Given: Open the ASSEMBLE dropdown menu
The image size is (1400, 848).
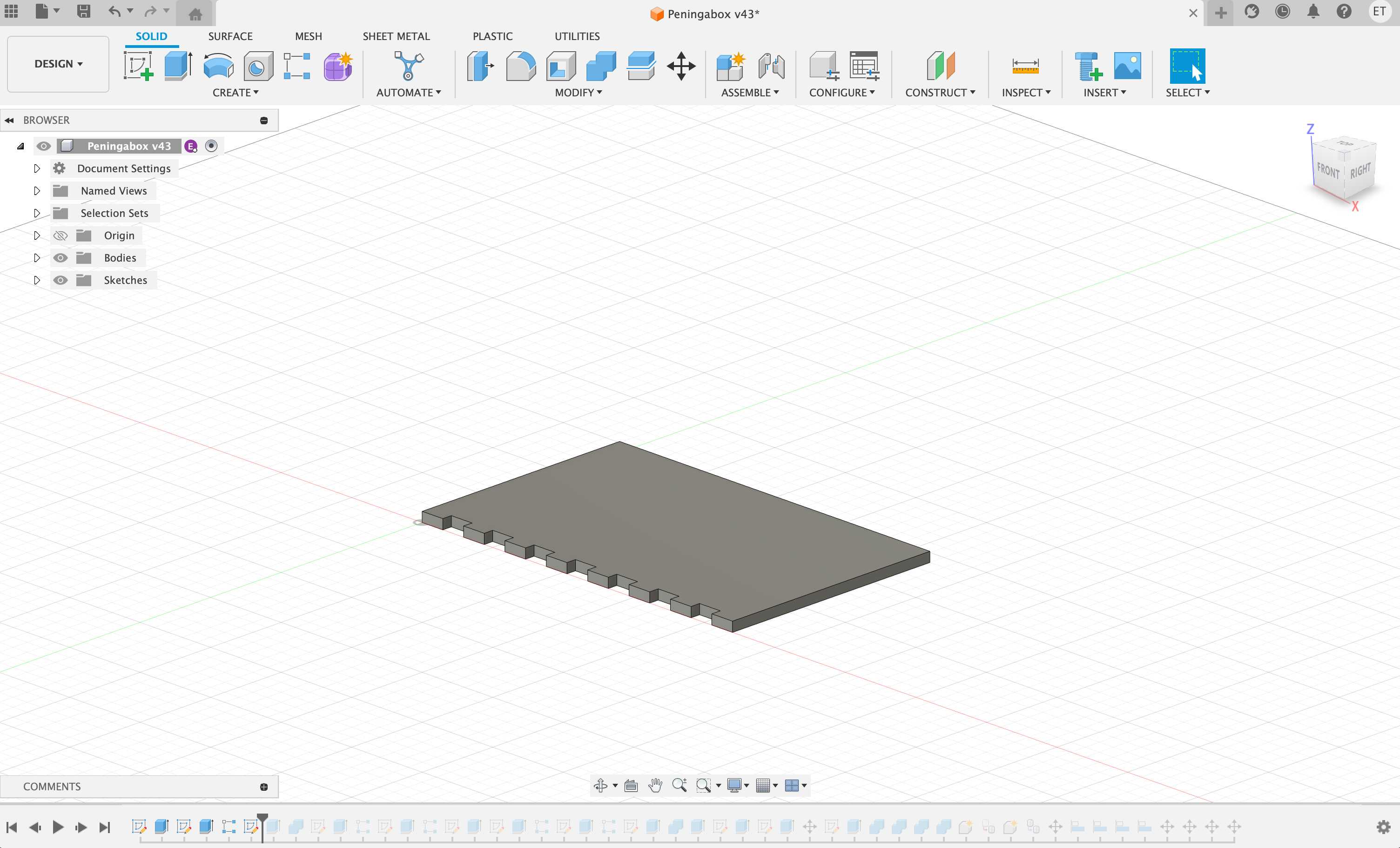Looking at the screenshot, I should pyautogui.click(x=750, y=92).
